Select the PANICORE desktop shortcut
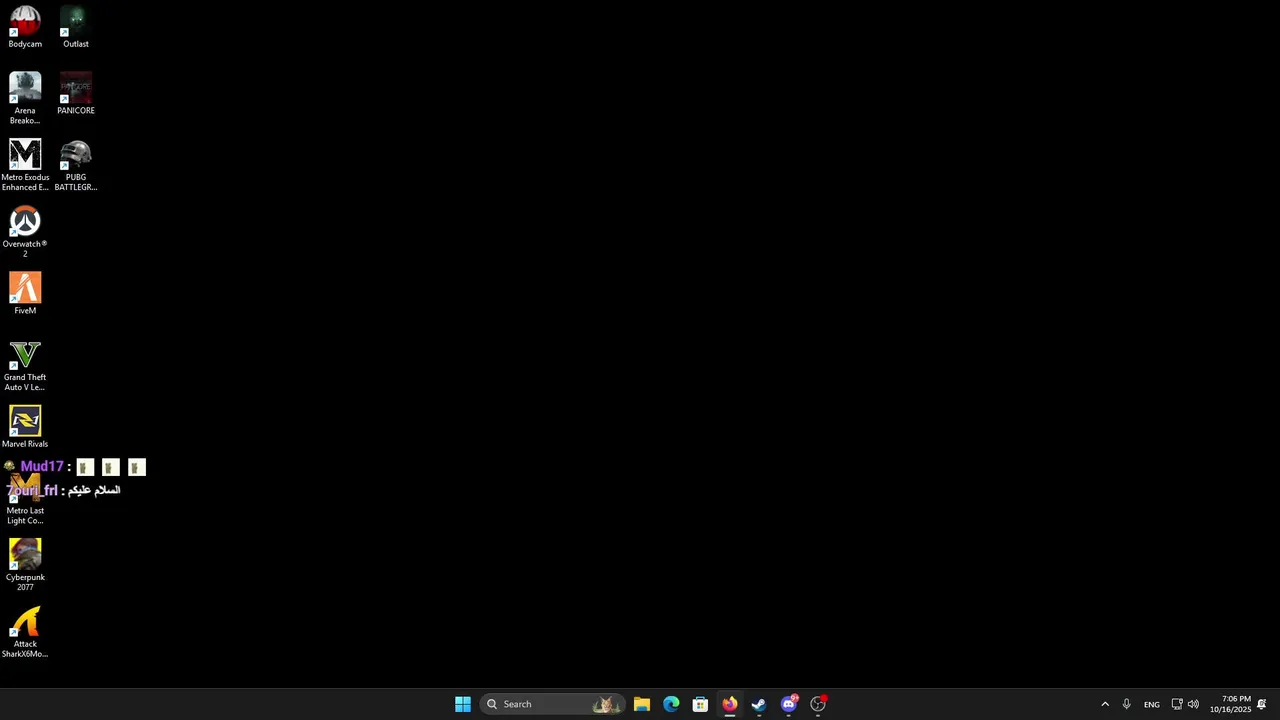Viewport: 1280px width, 720px height. [76, 94]
